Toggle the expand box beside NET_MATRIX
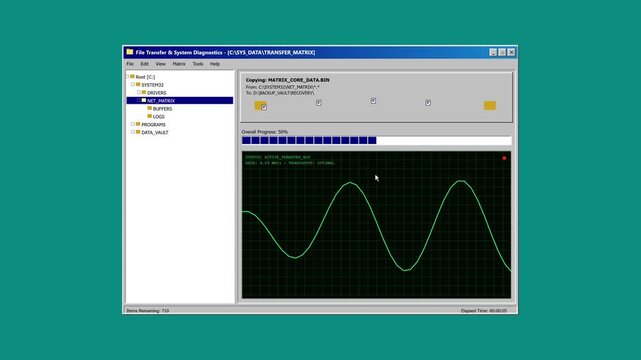 [x=139, y=100]
